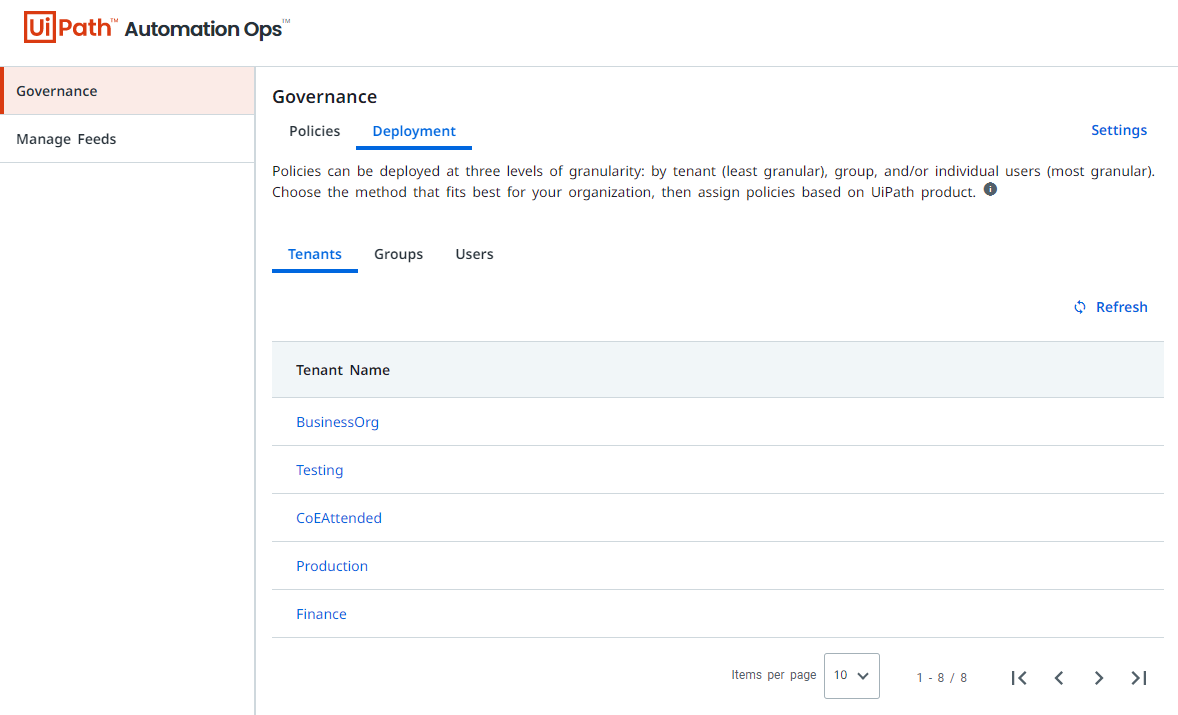Open the BusinessOrg tenant
Image resolution: width=1178 pixels, height=715 pixels.
tap(337, 422)
